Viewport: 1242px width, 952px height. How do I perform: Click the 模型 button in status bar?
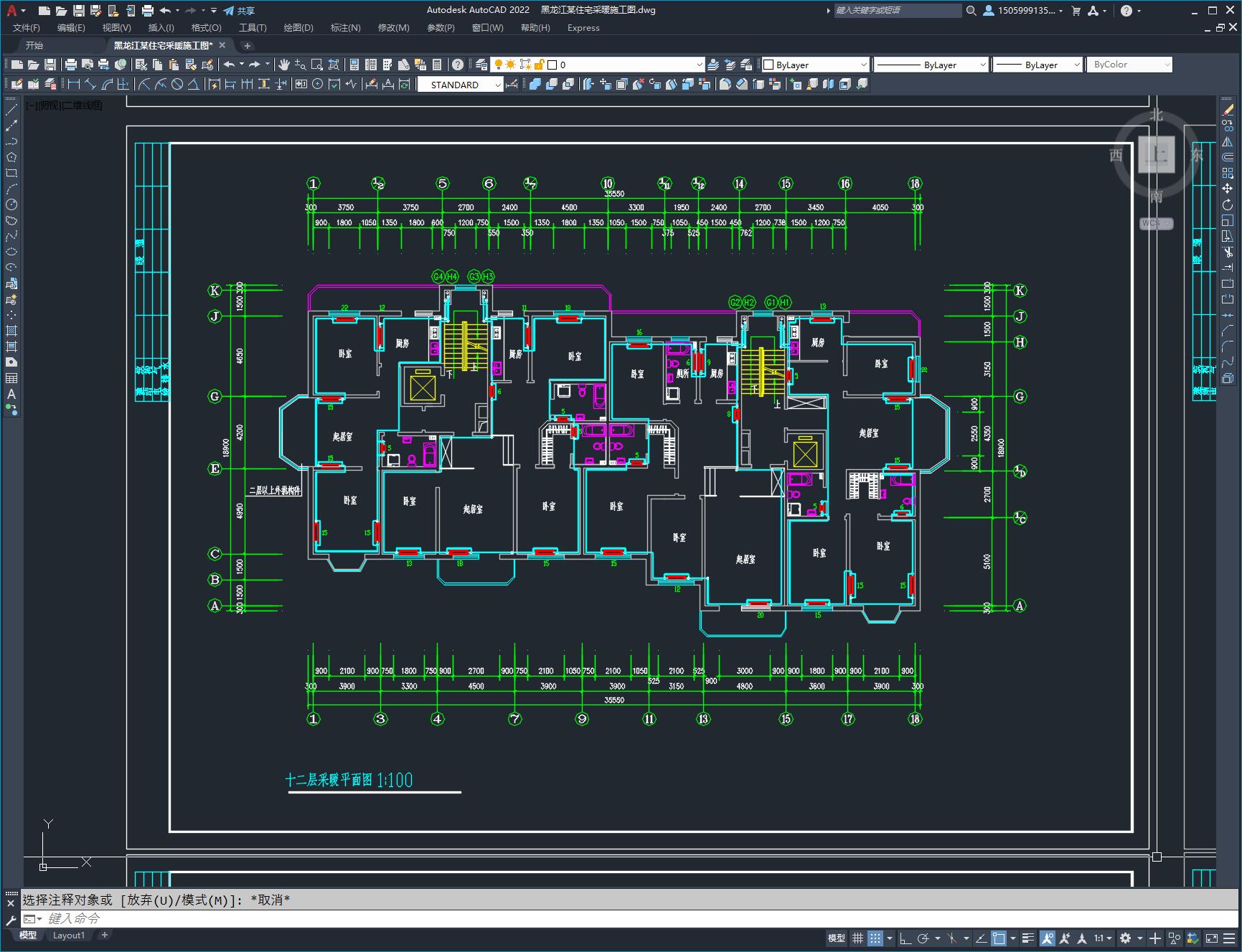(x=837, y=938)
